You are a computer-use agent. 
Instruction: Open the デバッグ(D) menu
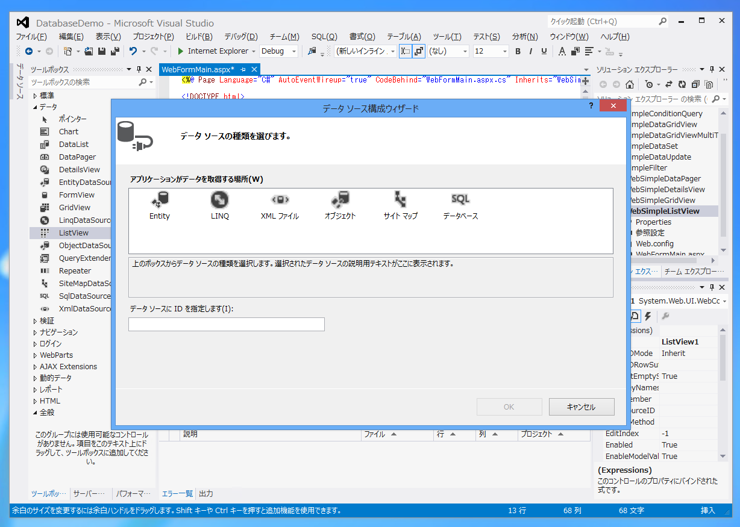click(241, 37)
